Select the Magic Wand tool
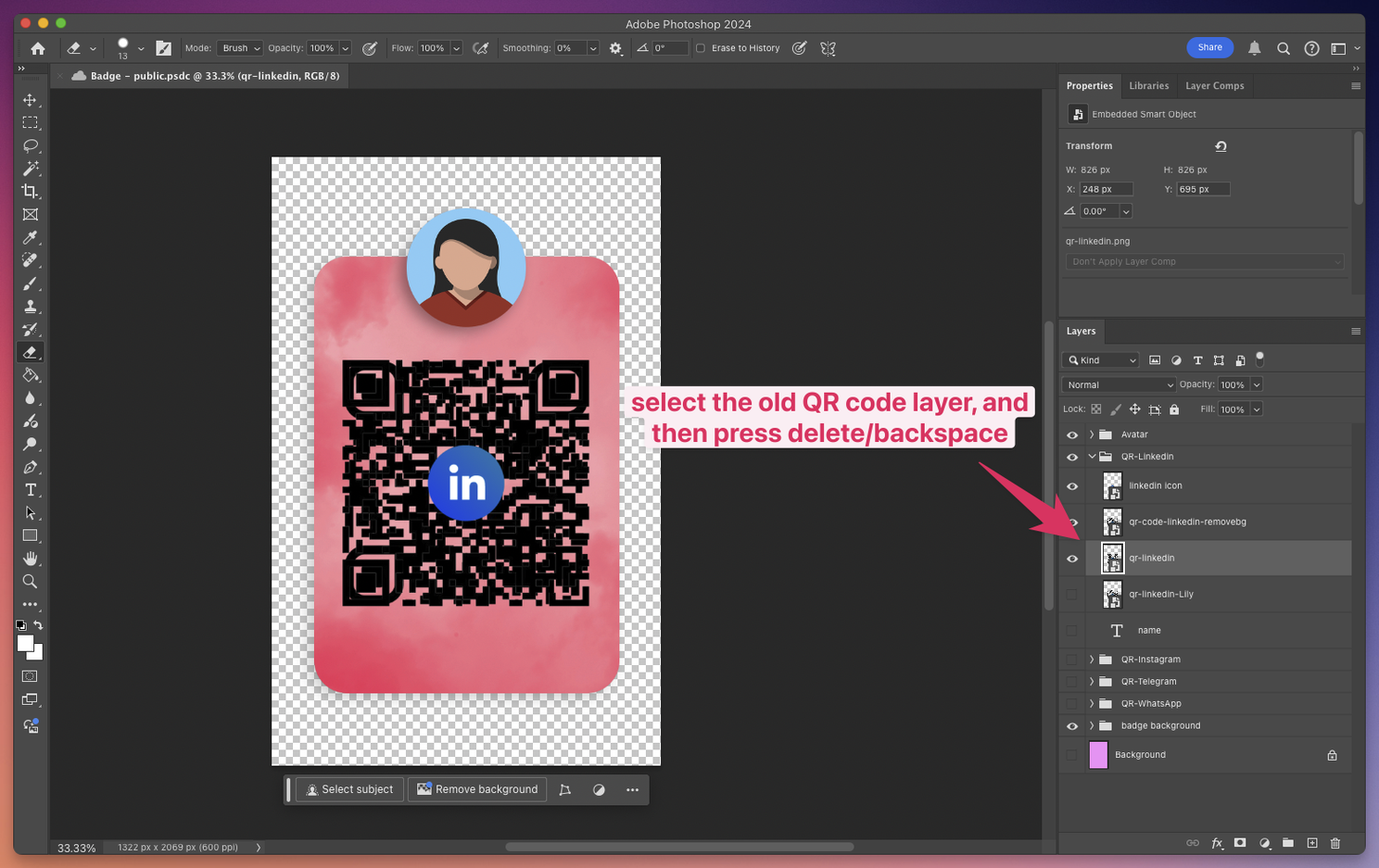This screenshot has height=868, width=1379. 31,169
